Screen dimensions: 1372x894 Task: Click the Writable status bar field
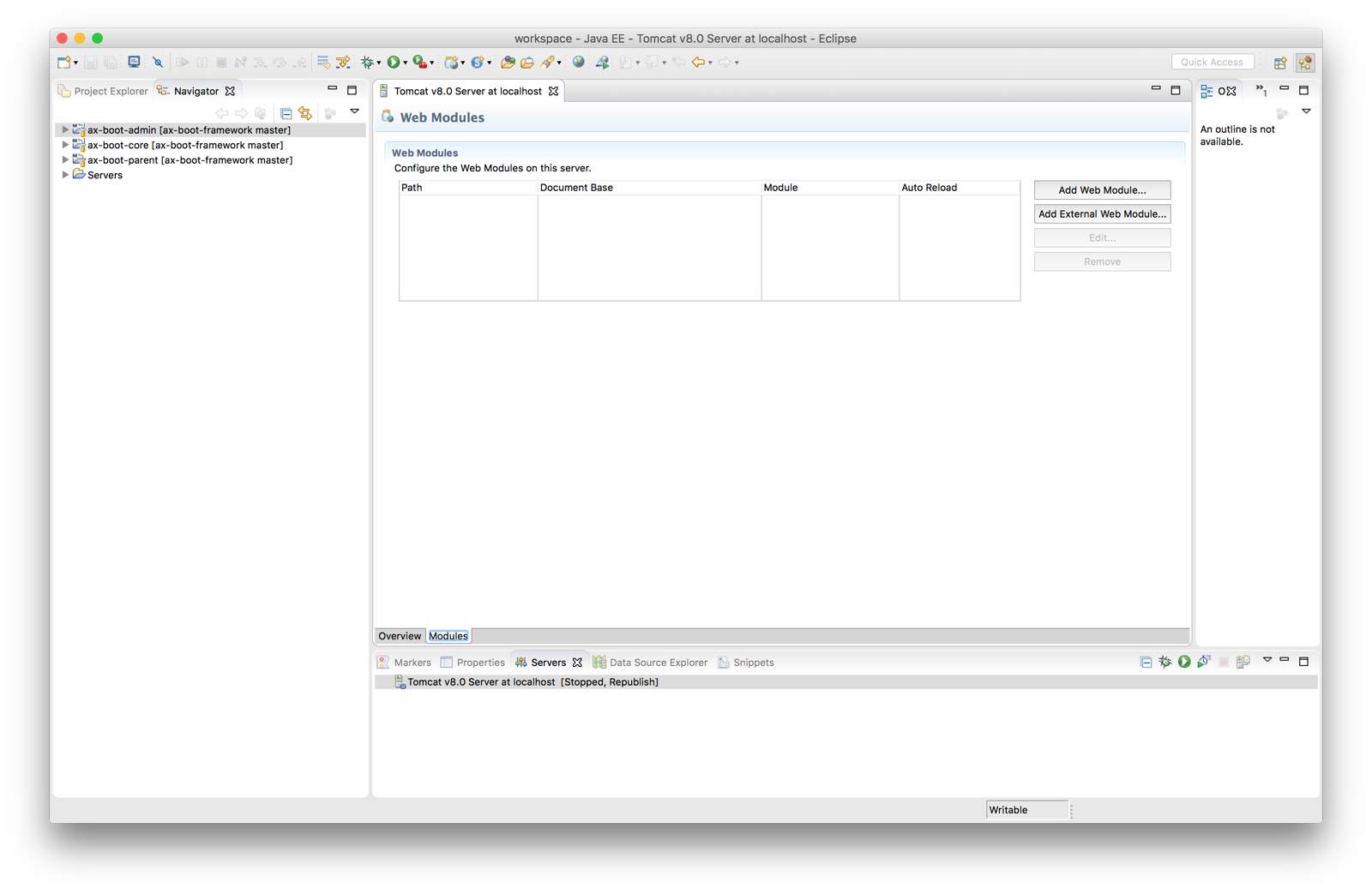point(1026,810)
